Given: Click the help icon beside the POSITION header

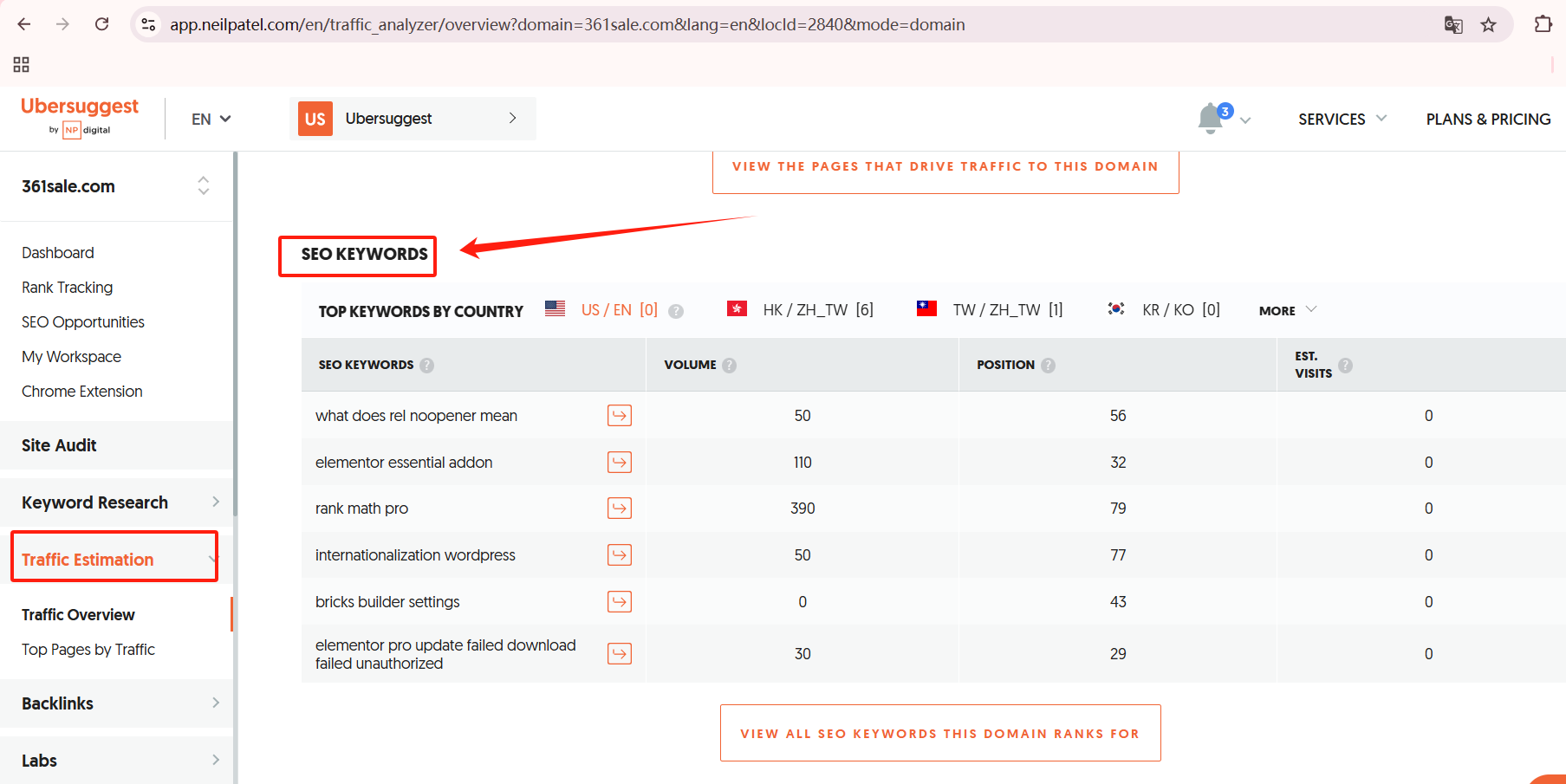Looking at the screenshot, I should pyautogui.click(x=1049, y=365).
